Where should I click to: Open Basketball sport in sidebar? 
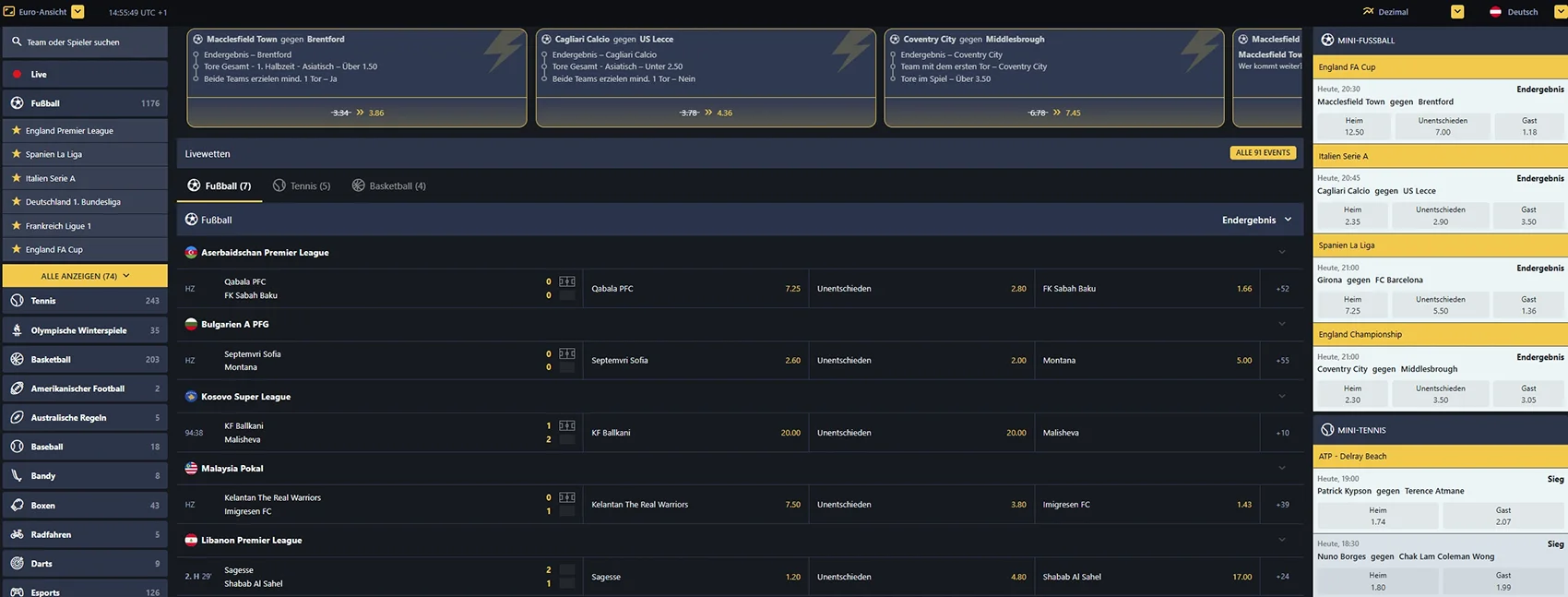click(85, 359)
